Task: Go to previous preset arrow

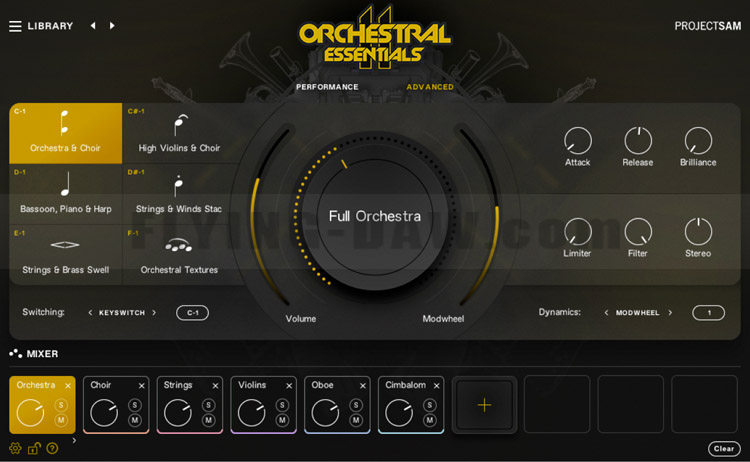Action: [93, 25]
